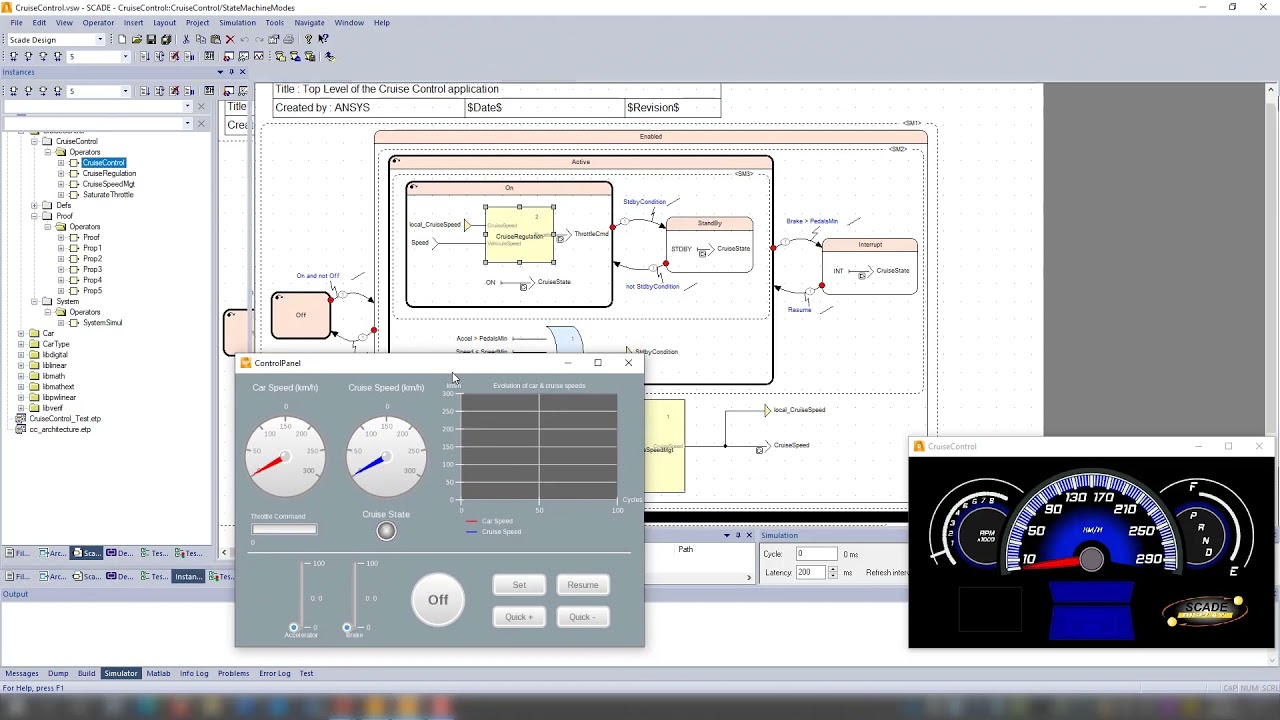Click the Latency input field
The height and width of the screenshot is (720, 1280).
pos(811,572)
